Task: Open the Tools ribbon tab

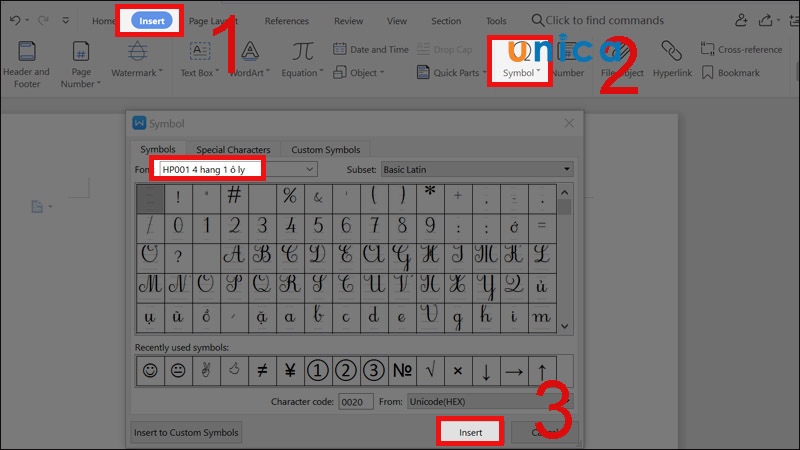Action: pos(496,21)
